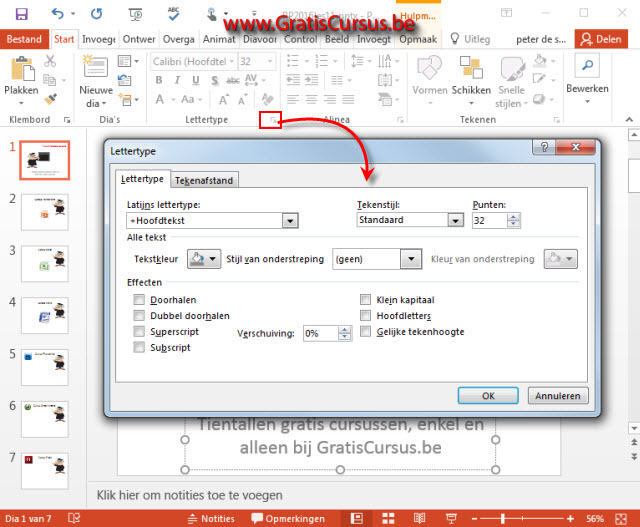640x527 pixels.
Task: Tick the Subscript checkbox
Action: tap(139, 347)
